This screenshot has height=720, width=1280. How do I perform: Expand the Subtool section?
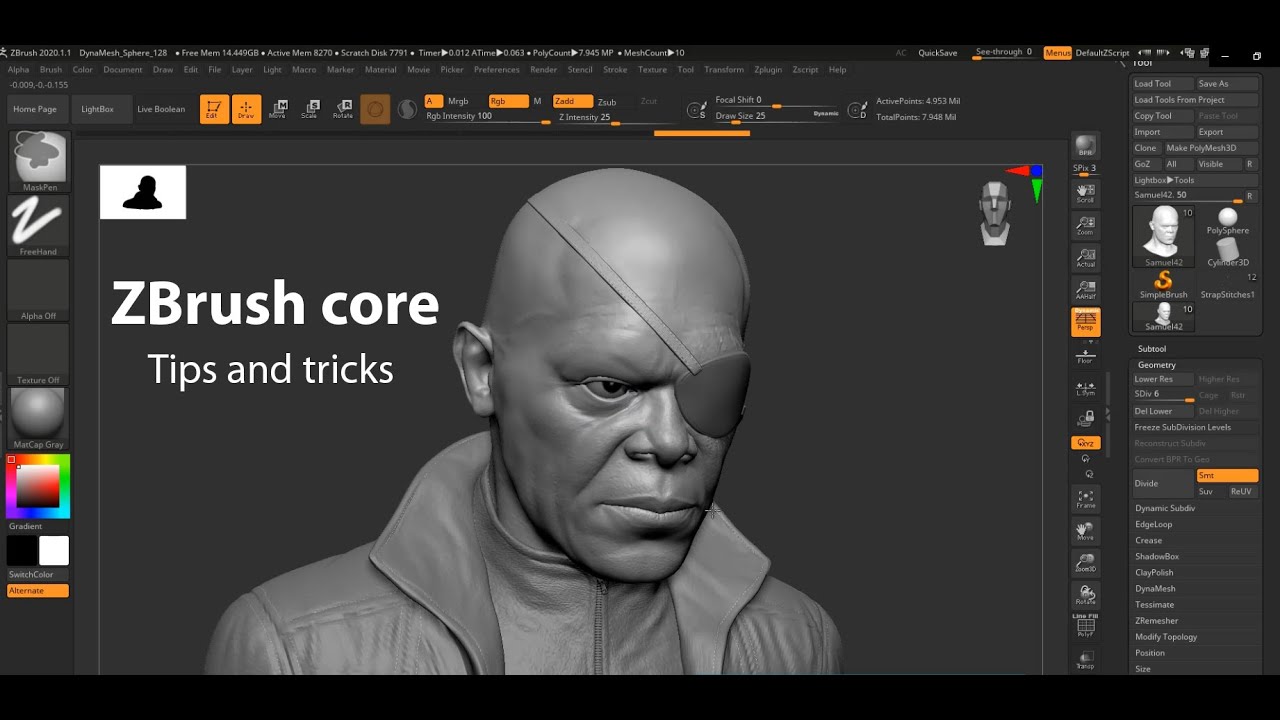point(1152,349)
